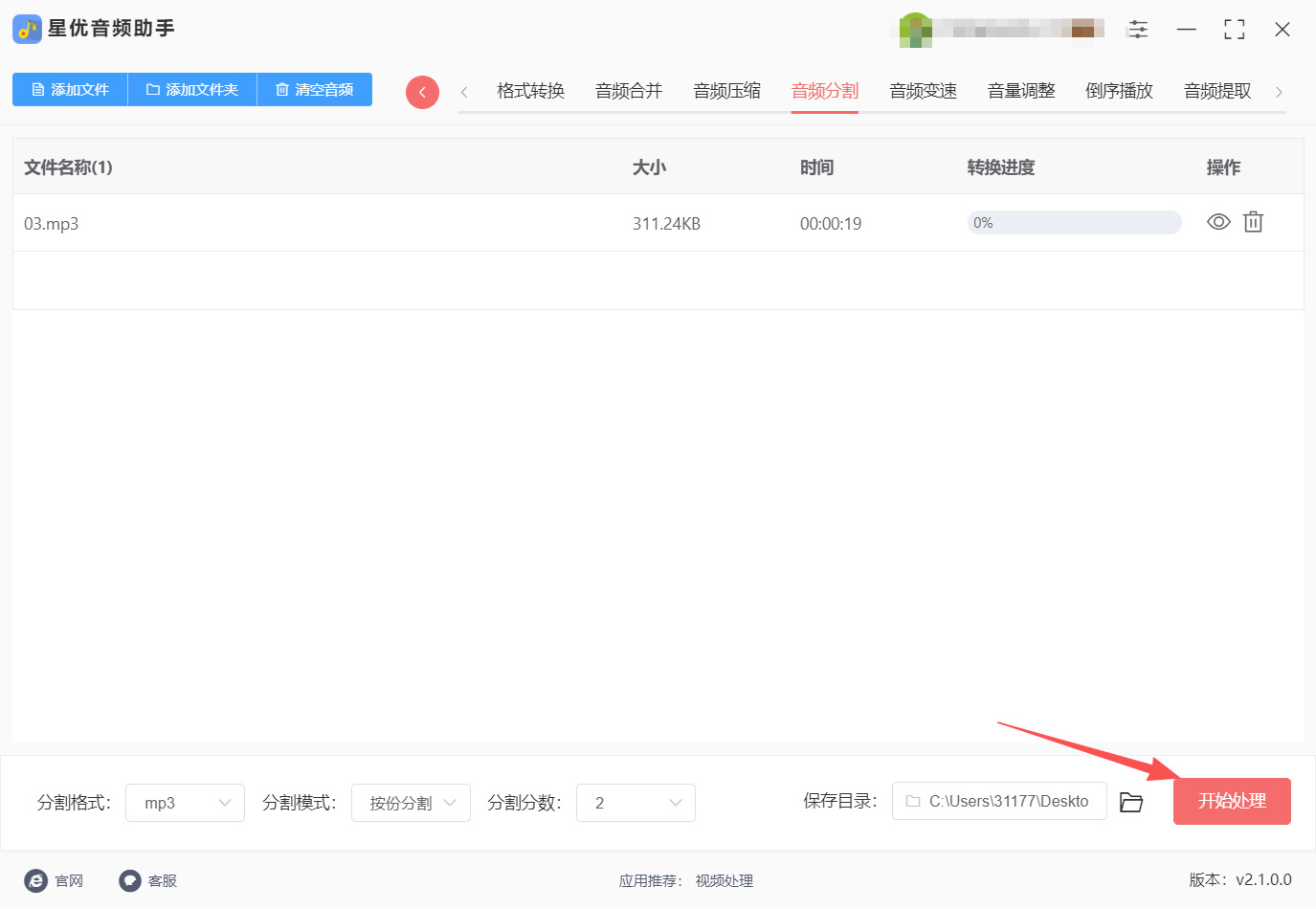Open the 分割模式 split mode dropdown
Viewport: 1316px width, 909px height.
pos(411,802)
